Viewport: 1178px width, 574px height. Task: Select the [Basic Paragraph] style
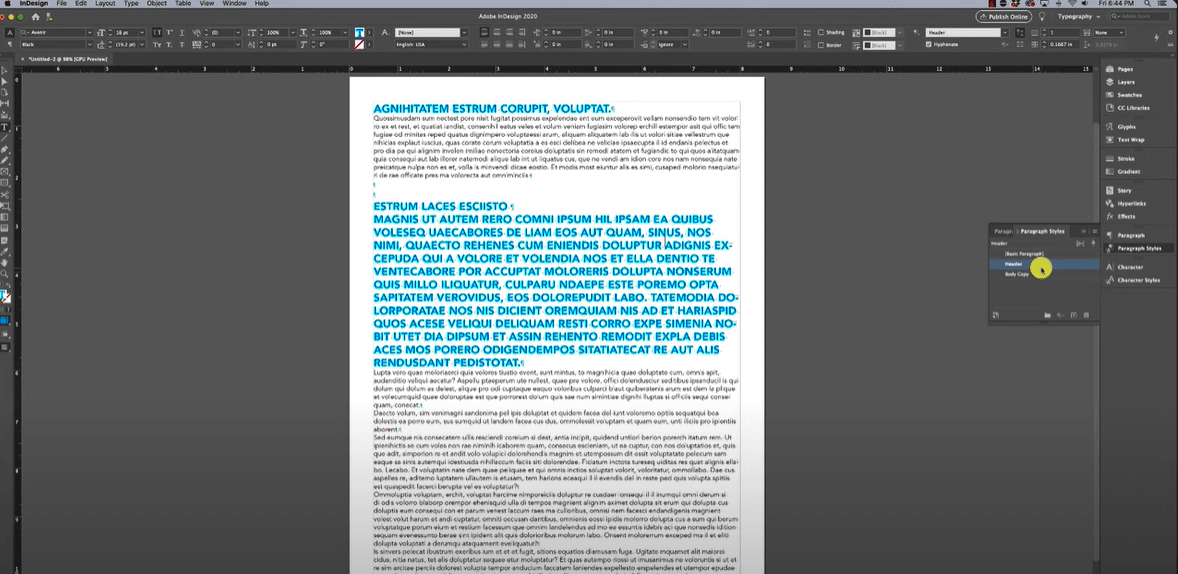coord(1024,254)
